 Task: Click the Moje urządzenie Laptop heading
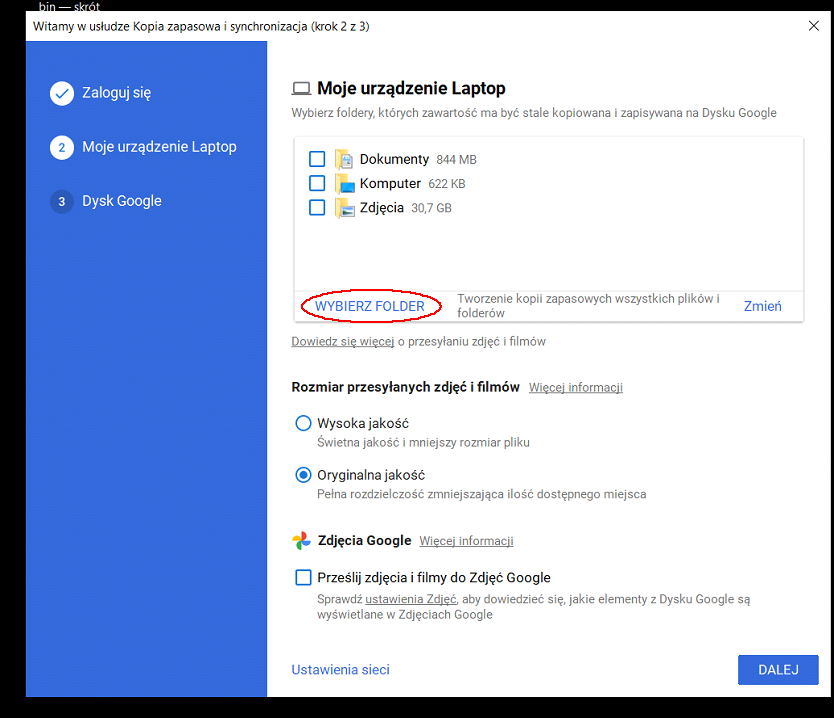[x=411, y=88]
